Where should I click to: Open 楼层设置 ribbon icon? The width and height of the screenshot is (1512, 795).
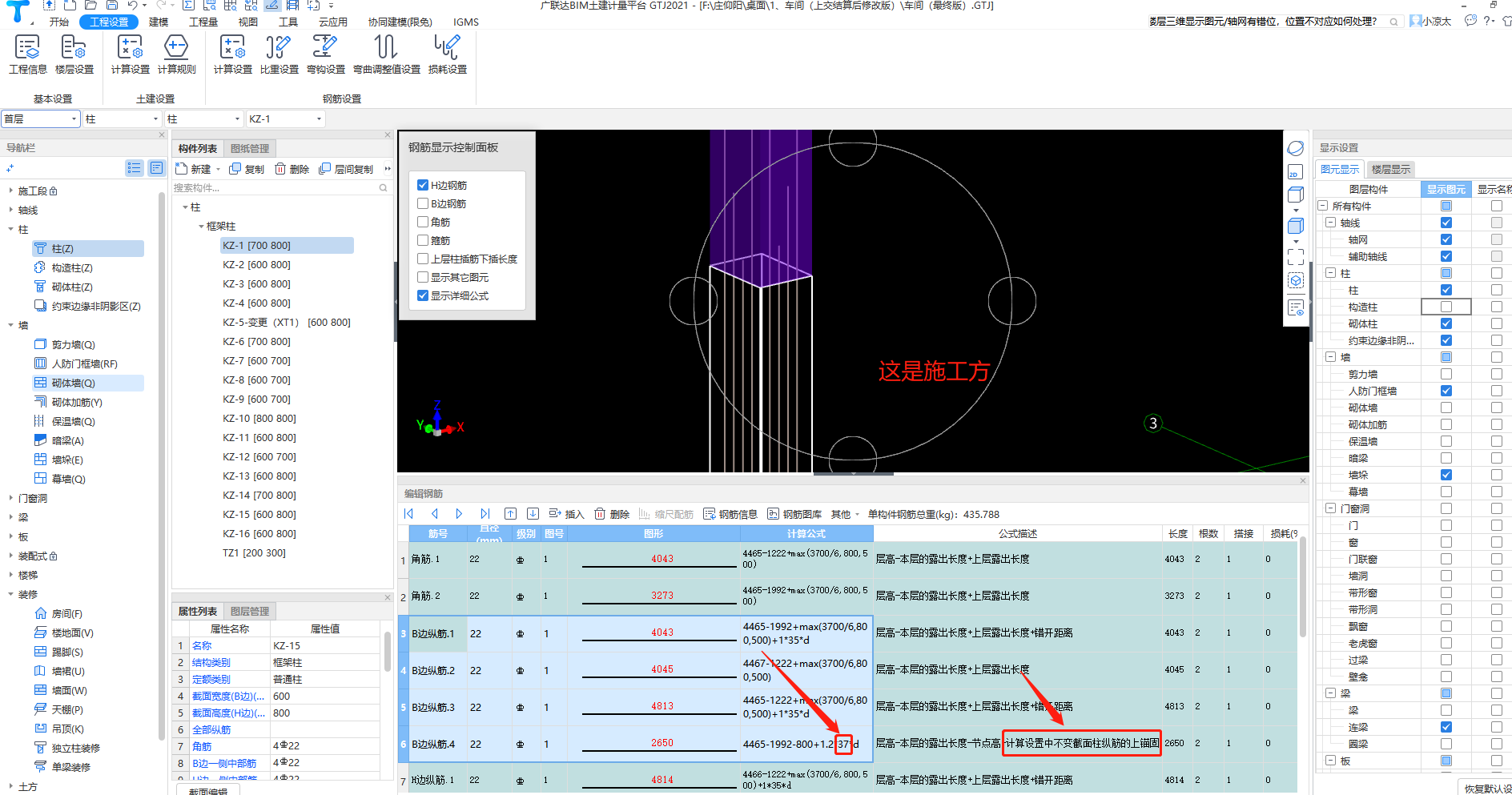click(x=74, y=54)
